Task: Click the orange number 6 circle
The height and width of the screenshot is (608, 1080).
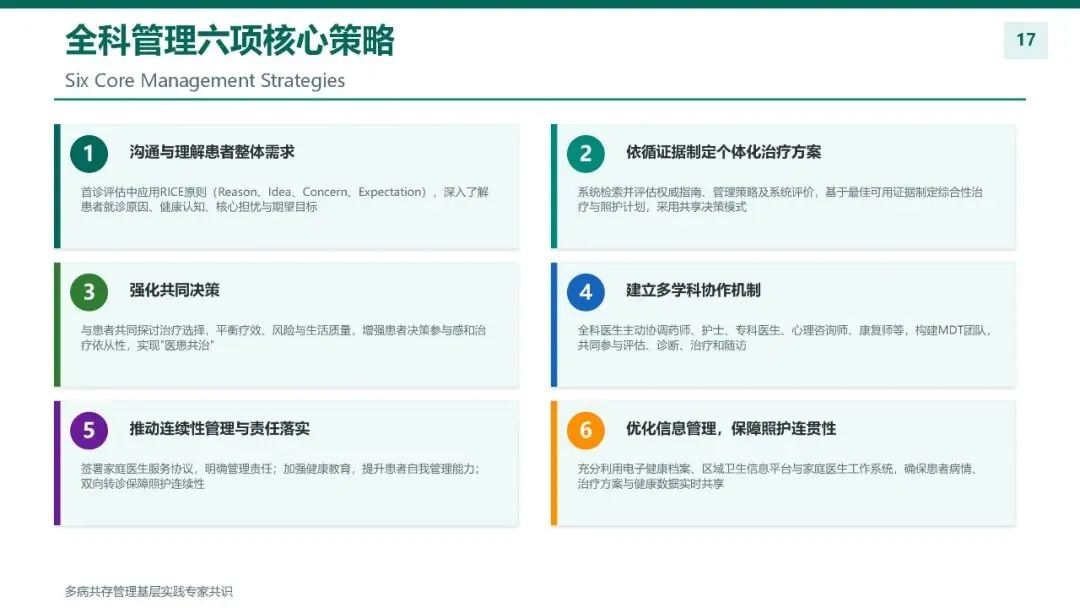Action: click(585, 430)
